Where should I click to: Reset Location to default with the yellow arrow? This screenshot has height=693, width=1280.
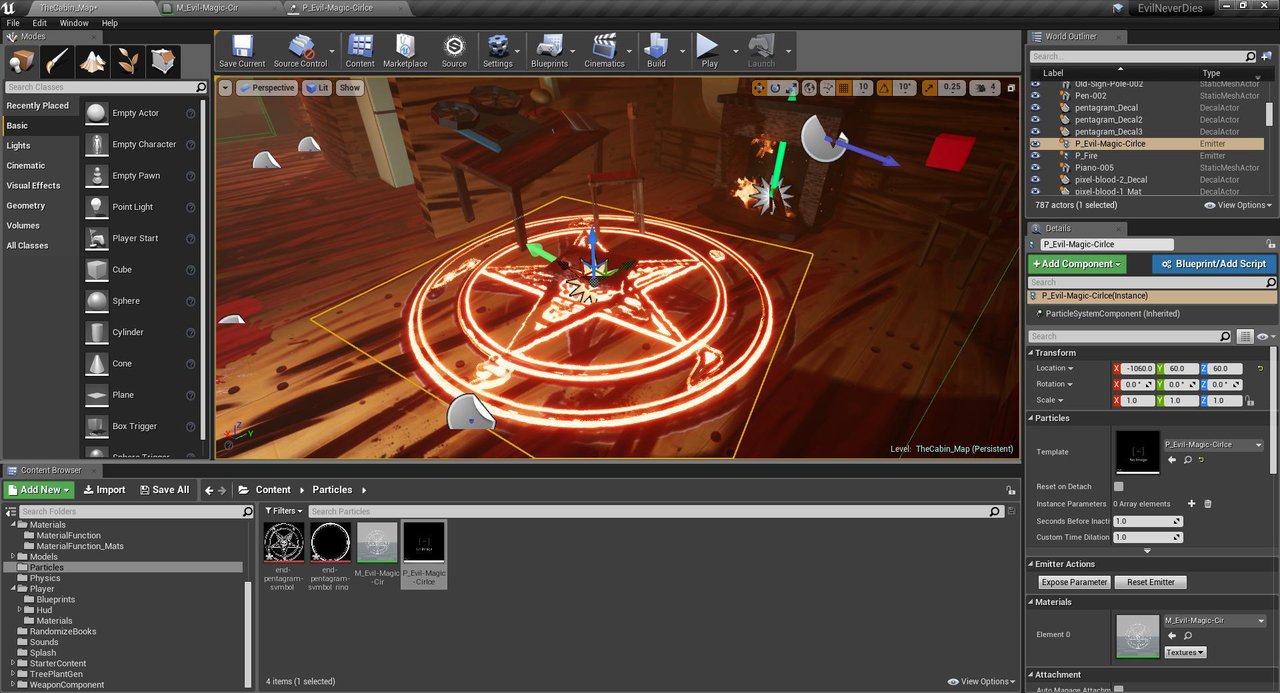coord(1260,369)
